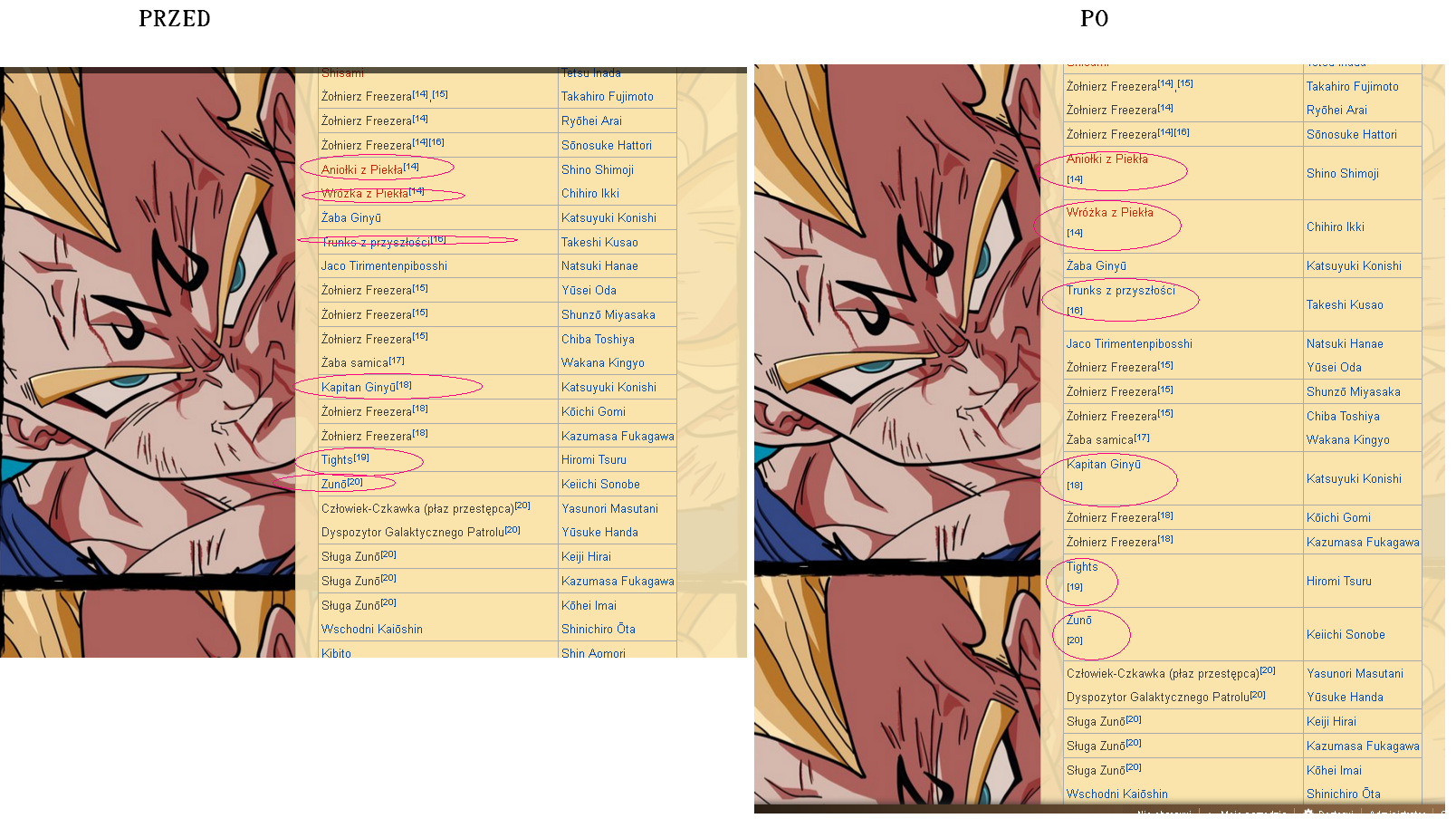Click Chihiro Ikki in the PRZED table
The width and height of the screenshot is (1456, 828).
[x=590, y=194]
